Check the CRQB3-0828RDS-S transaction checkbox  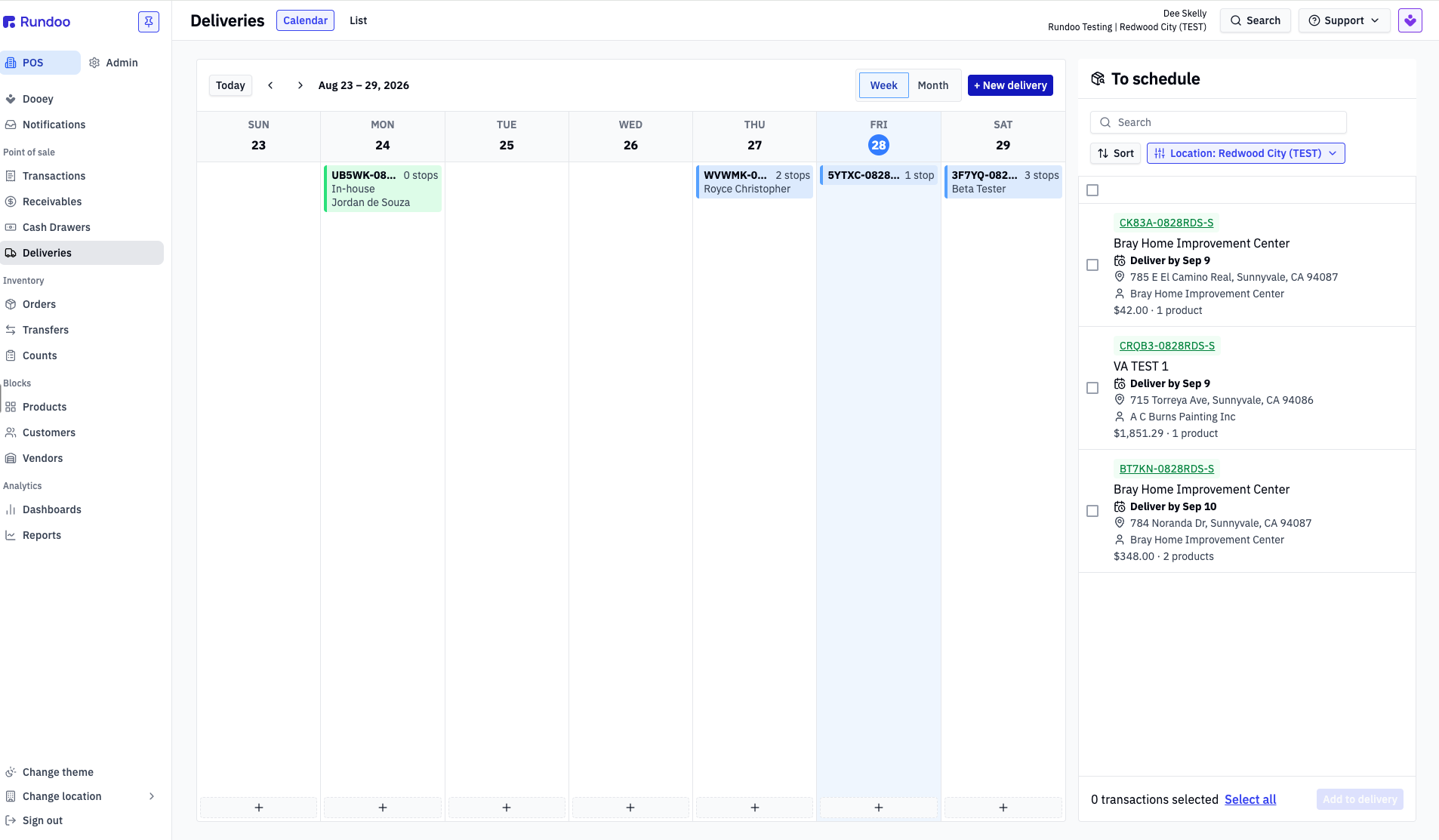pyautogui.click(x=1092, y=388)
